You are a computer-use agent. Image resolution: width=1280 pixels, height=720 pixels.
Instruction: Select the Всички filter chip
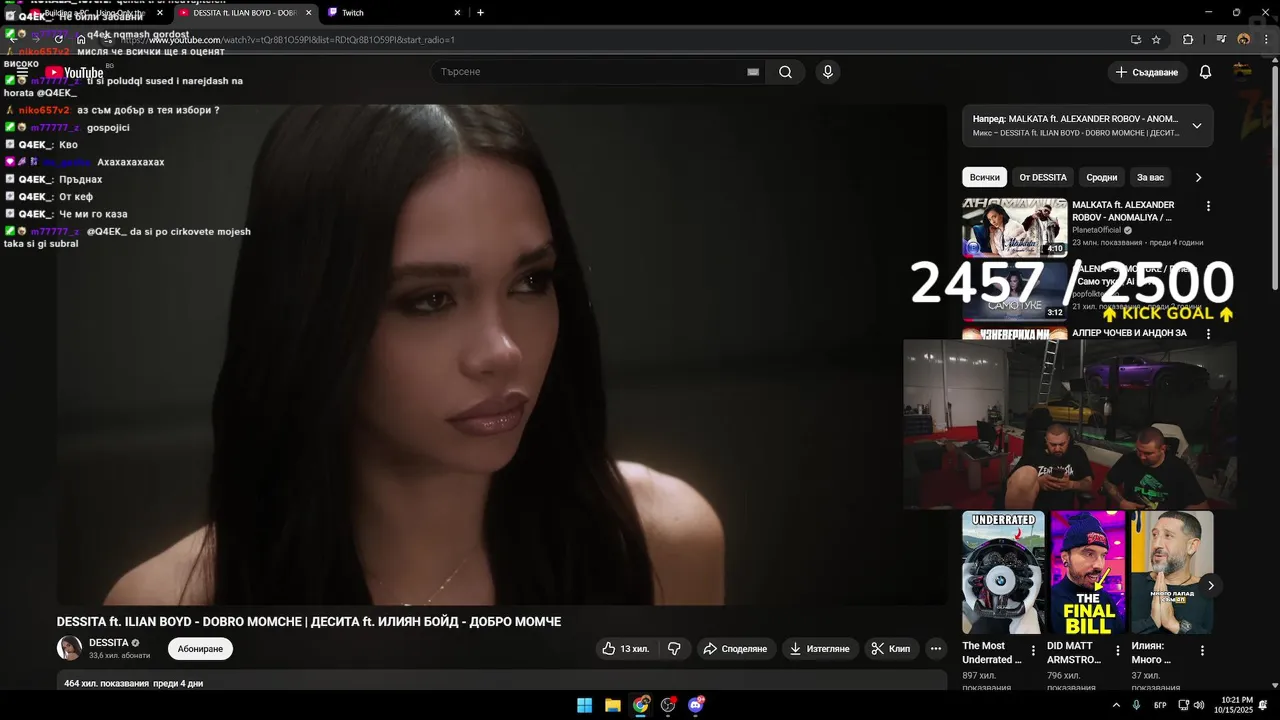tap(984, 177)
